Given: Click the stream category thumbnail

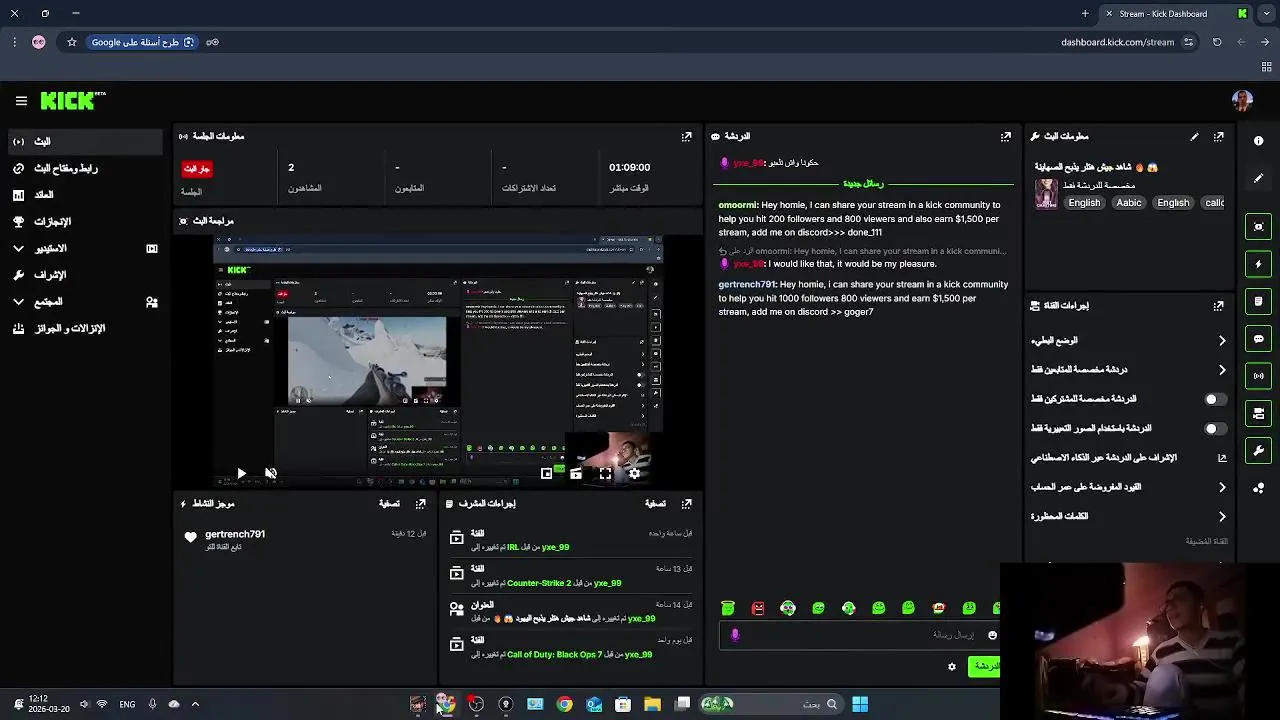Looking at the screenshot, I should point(1046,194).
